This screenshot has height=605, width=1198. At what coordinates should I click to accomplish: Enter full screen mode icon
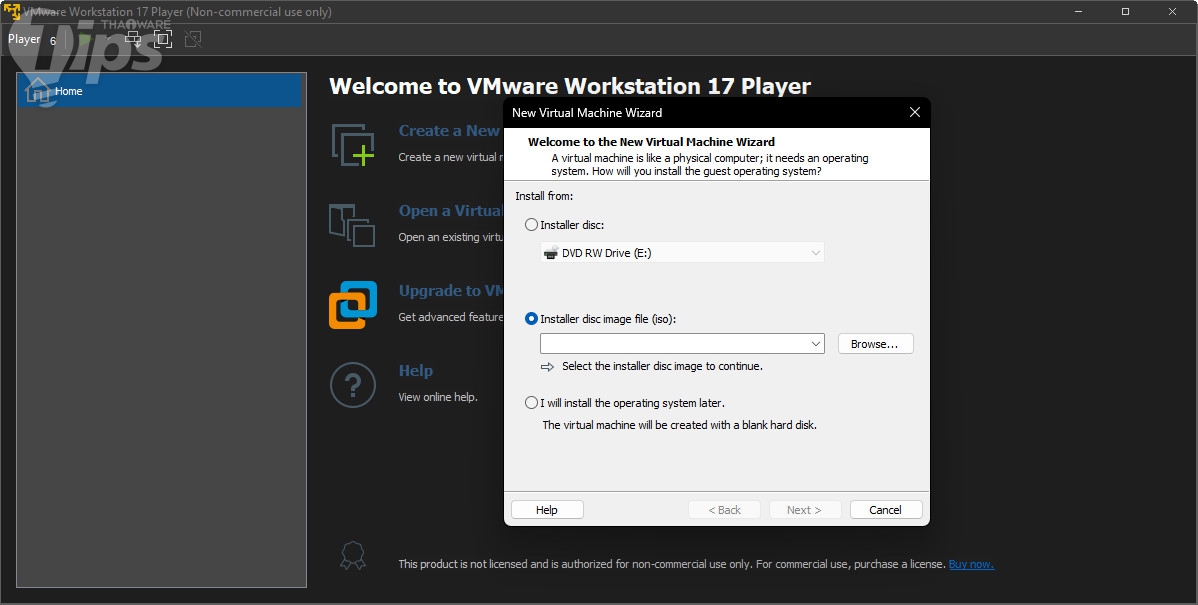(163, 39)
